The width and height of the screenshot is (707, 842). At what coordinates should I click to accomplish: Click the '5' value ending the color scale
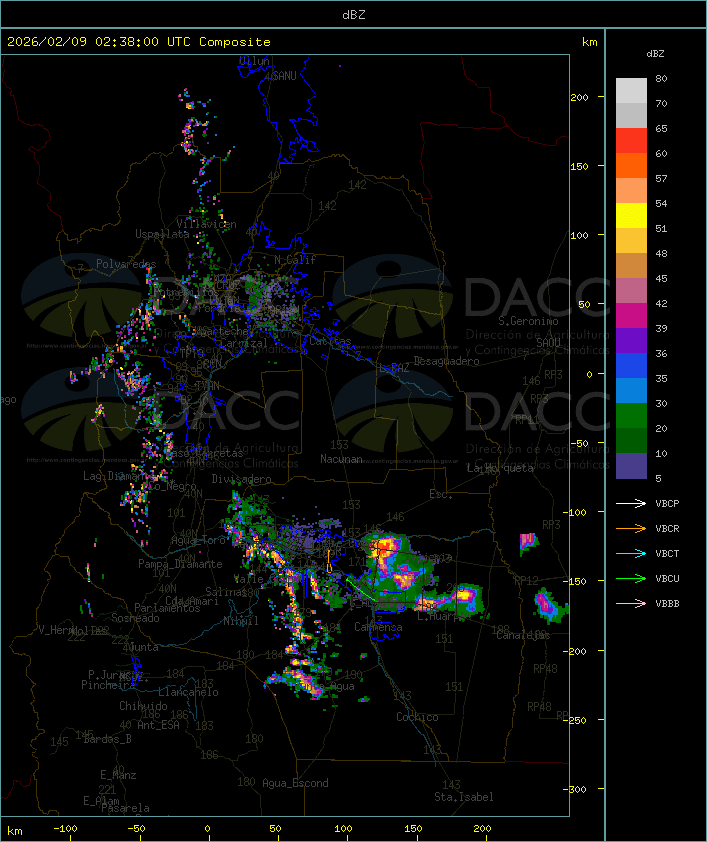pyautogui.click(x=658, y=478)
